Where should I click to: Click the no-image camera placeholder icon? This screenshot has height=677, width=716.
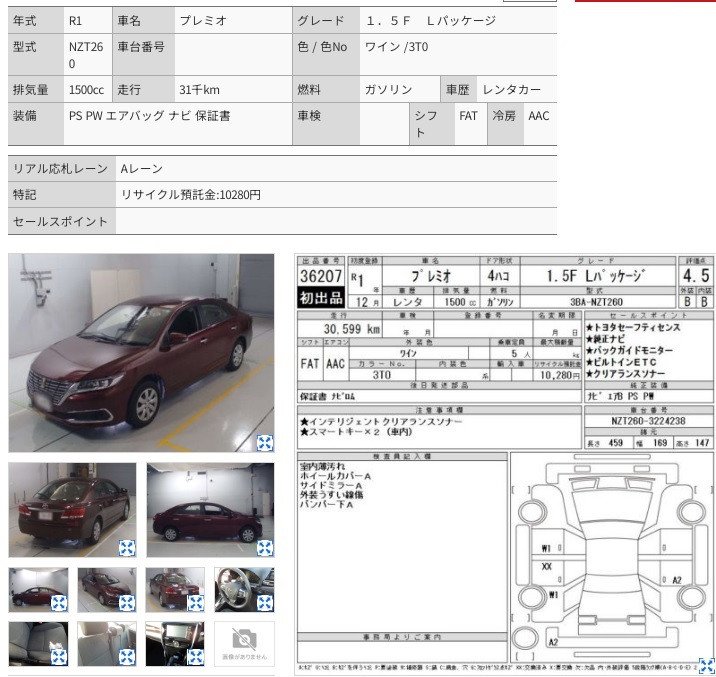(244, 639)
